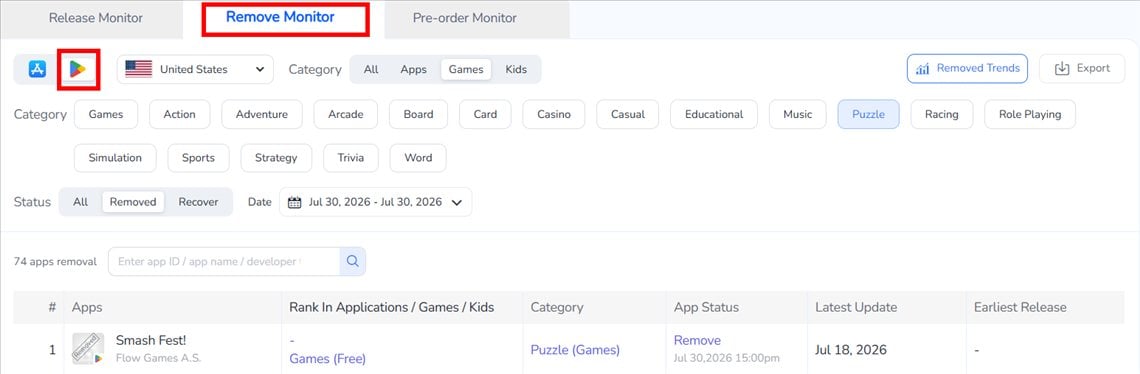Viewport: 1140px width, 374px height.
Task: Filter by Action category
Action: tap(180, 114)
